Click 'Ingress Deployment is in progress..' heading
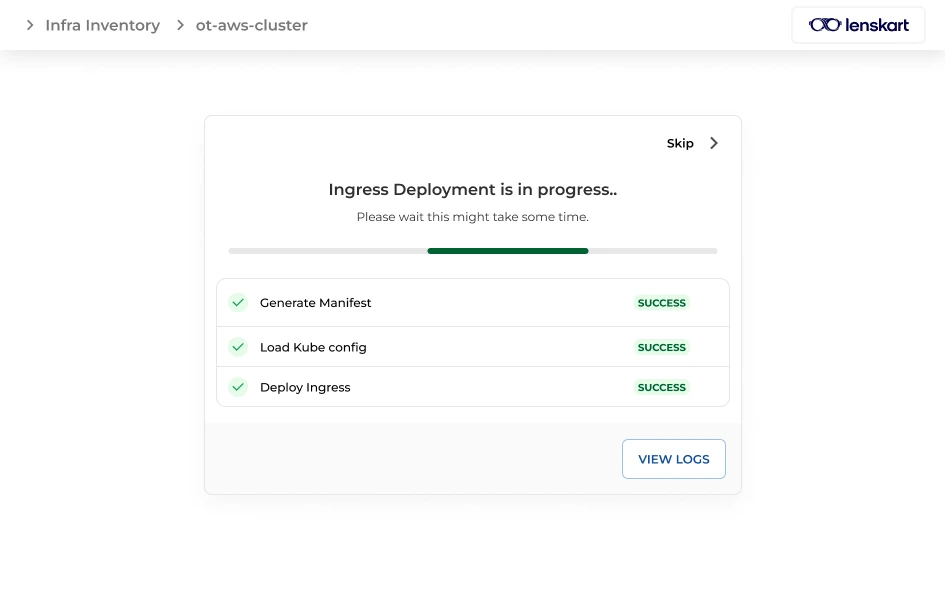The width and height of the screenshot is (945, 591). coord(472,190)
